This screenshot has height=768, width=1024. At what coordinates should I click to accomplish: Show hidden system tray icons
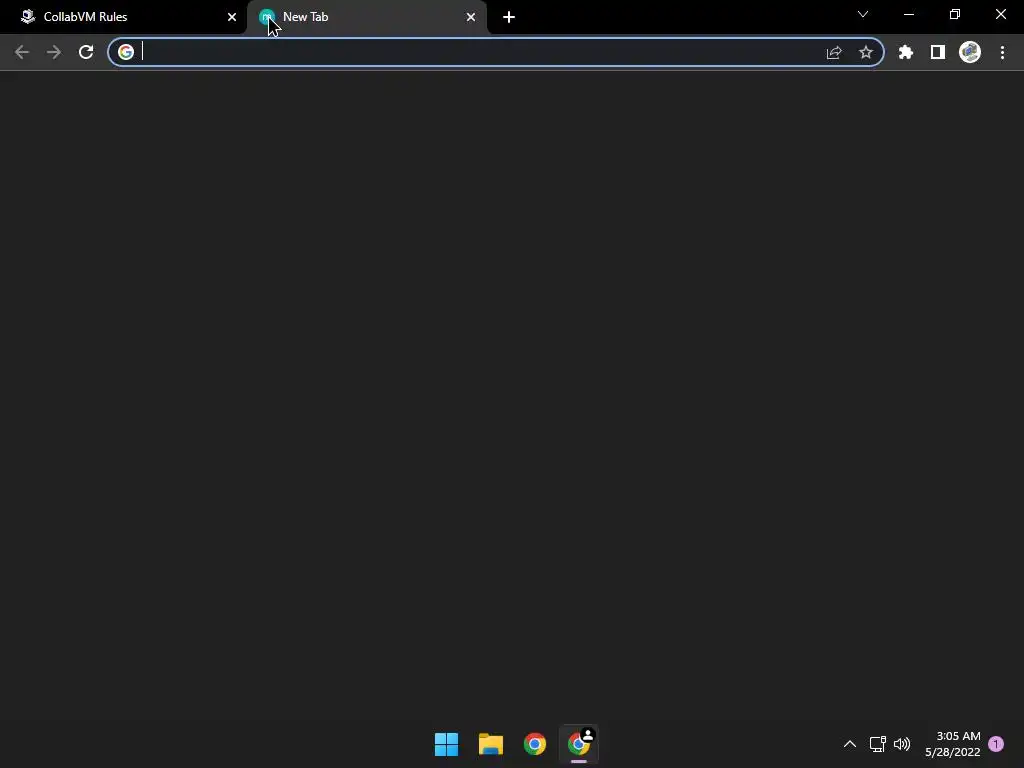[850, 744]
